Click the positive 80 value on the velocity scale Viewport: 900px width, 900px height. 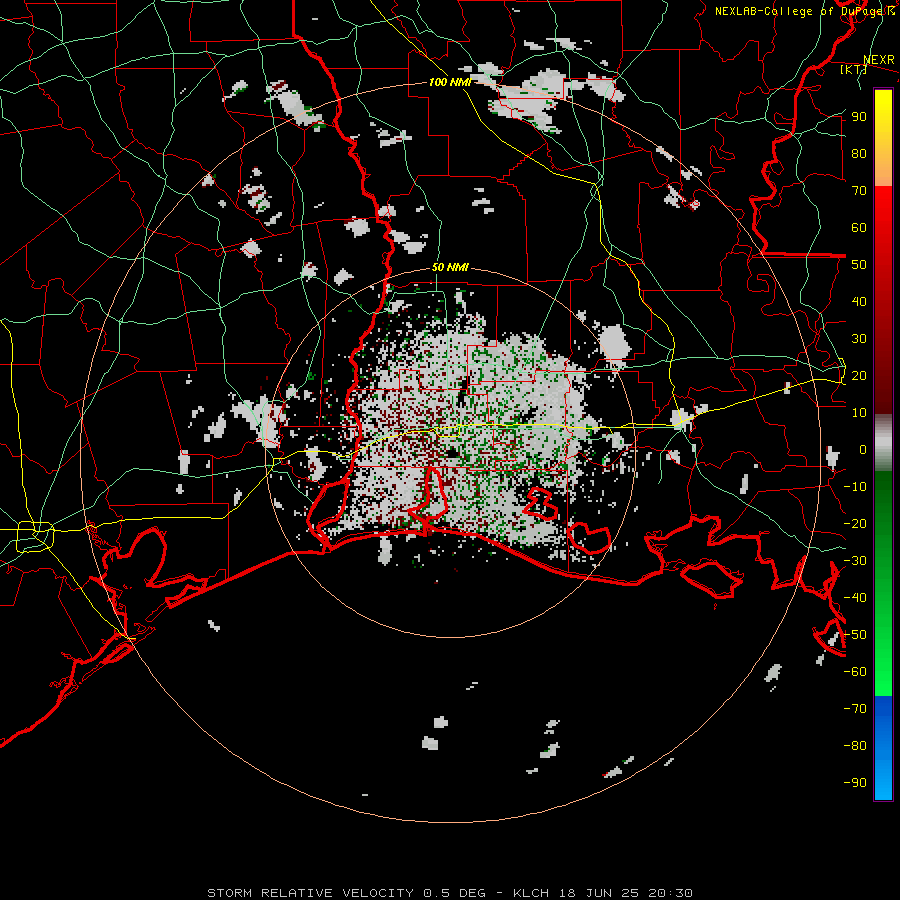click(x=859, y=154)
